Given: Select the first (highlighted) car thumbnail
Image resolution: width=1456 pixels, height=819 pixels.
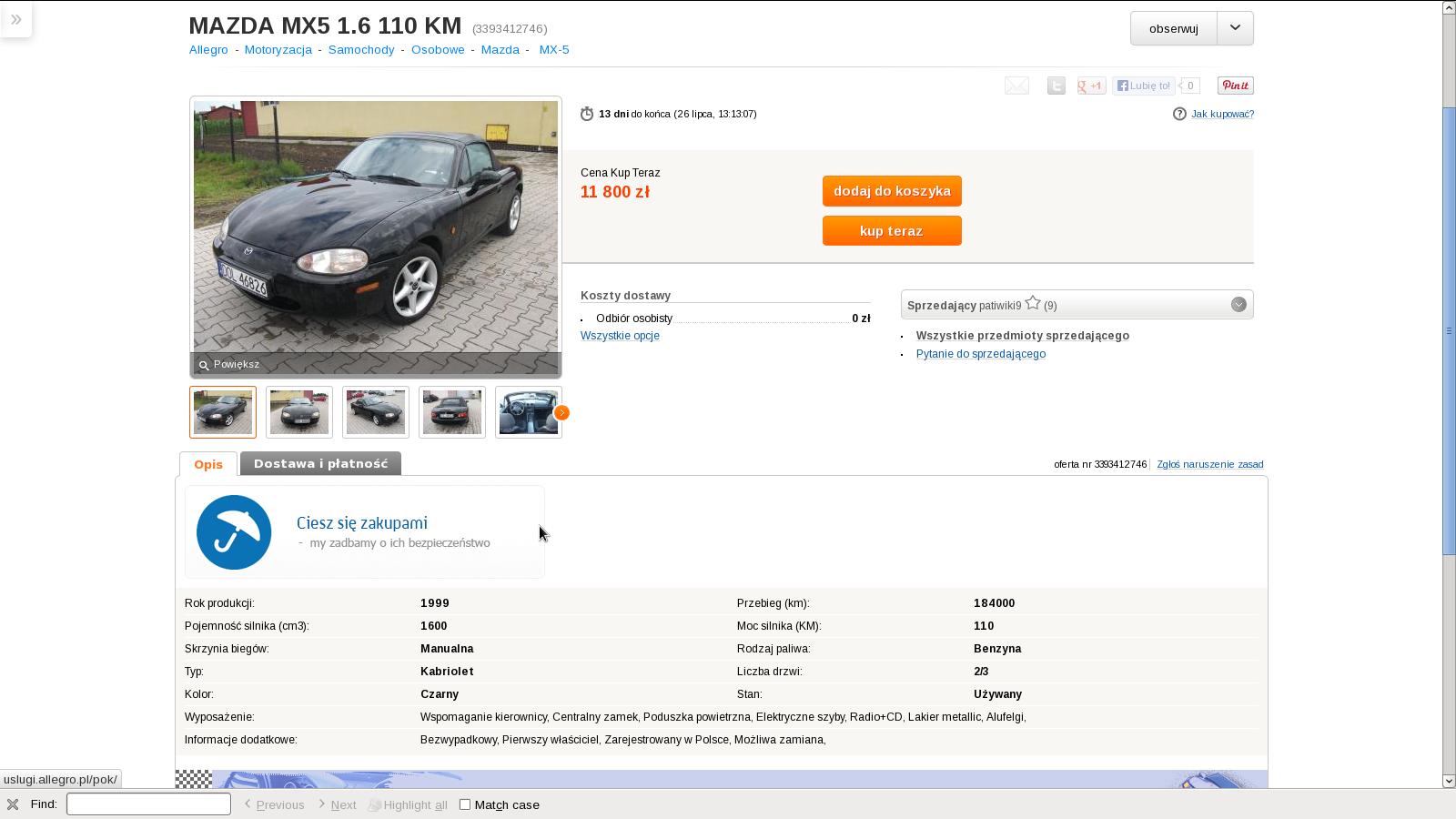Looking at the screenshot, I should click(223, 412).
